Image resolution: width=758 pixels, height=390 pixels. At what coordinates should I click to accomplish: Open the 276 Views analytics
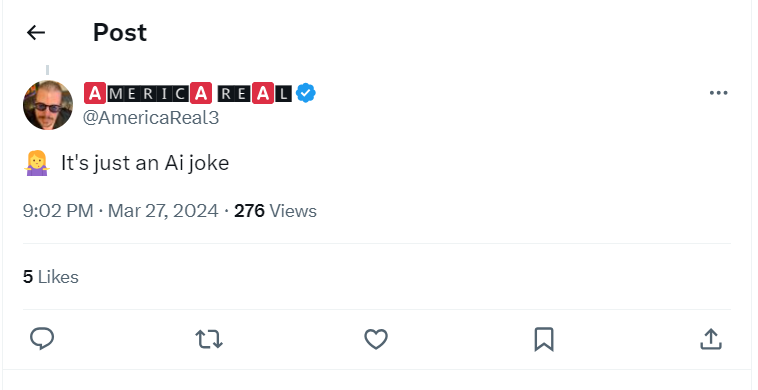pos(275,211)
